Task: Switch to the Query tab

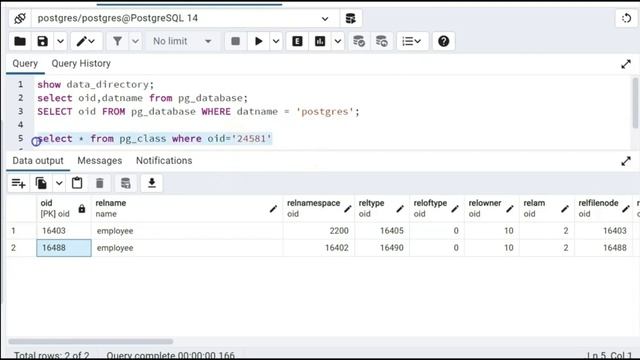Action: click(x=25, y=64)
